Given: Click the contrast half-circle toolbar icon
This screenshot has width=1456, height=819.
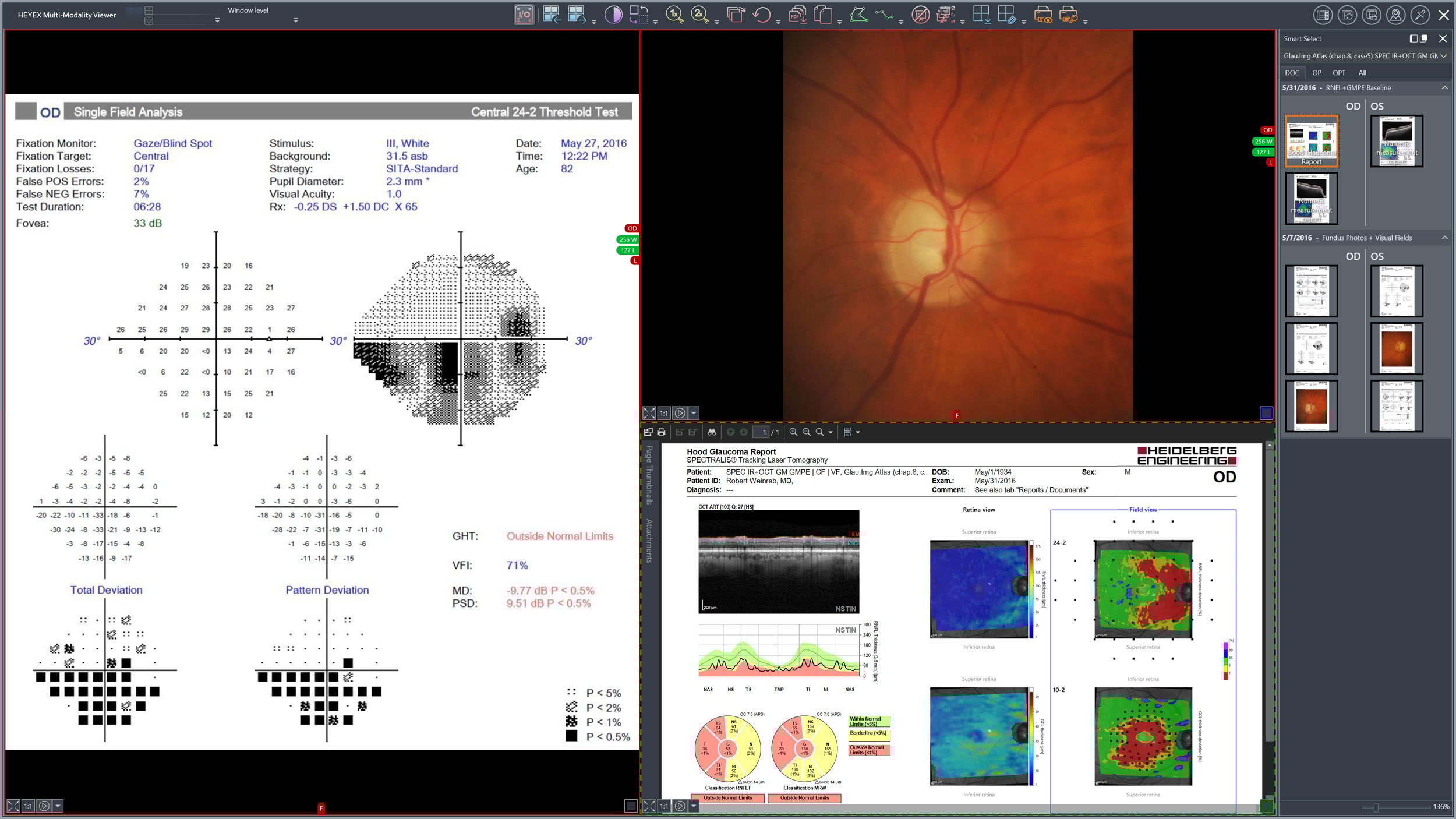Looking at the screenshot, I should coord(613,15).
